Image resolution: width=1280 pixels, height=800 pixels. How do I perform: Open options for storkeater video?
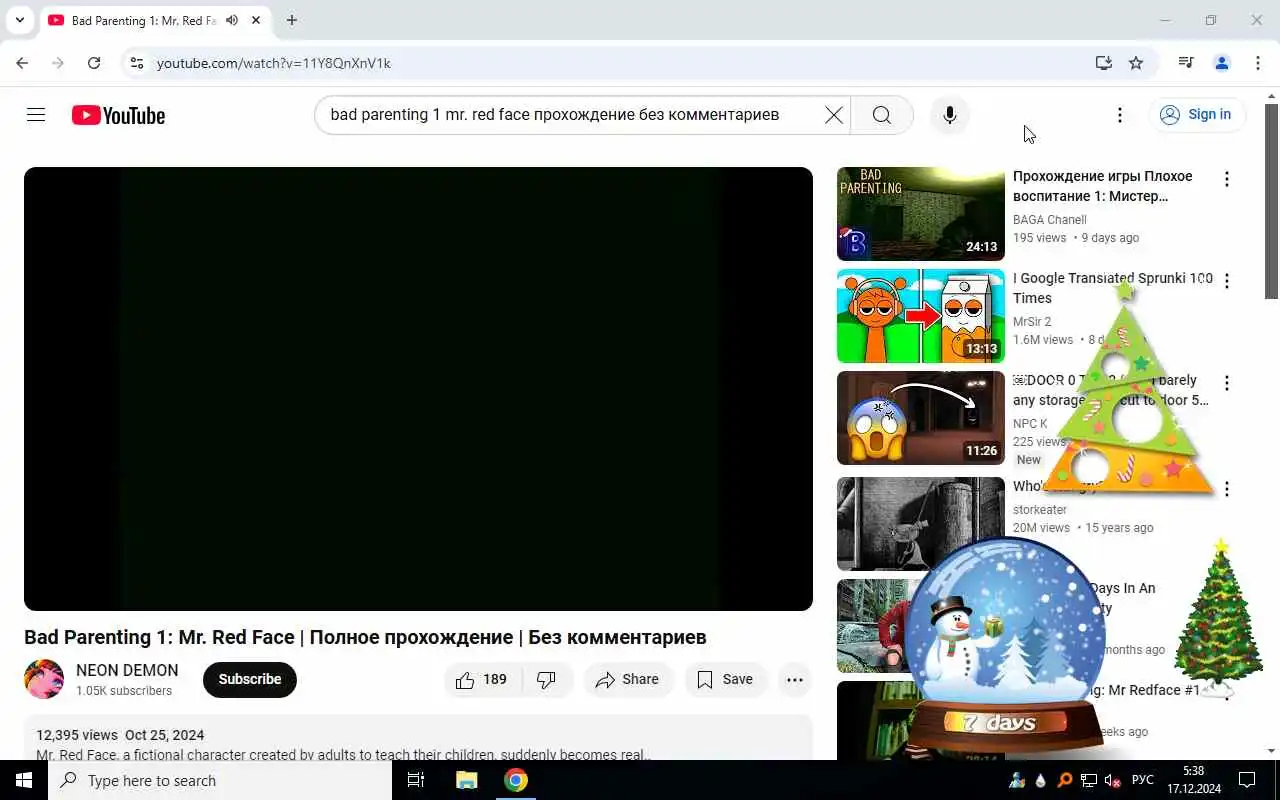click(1227, 489)
